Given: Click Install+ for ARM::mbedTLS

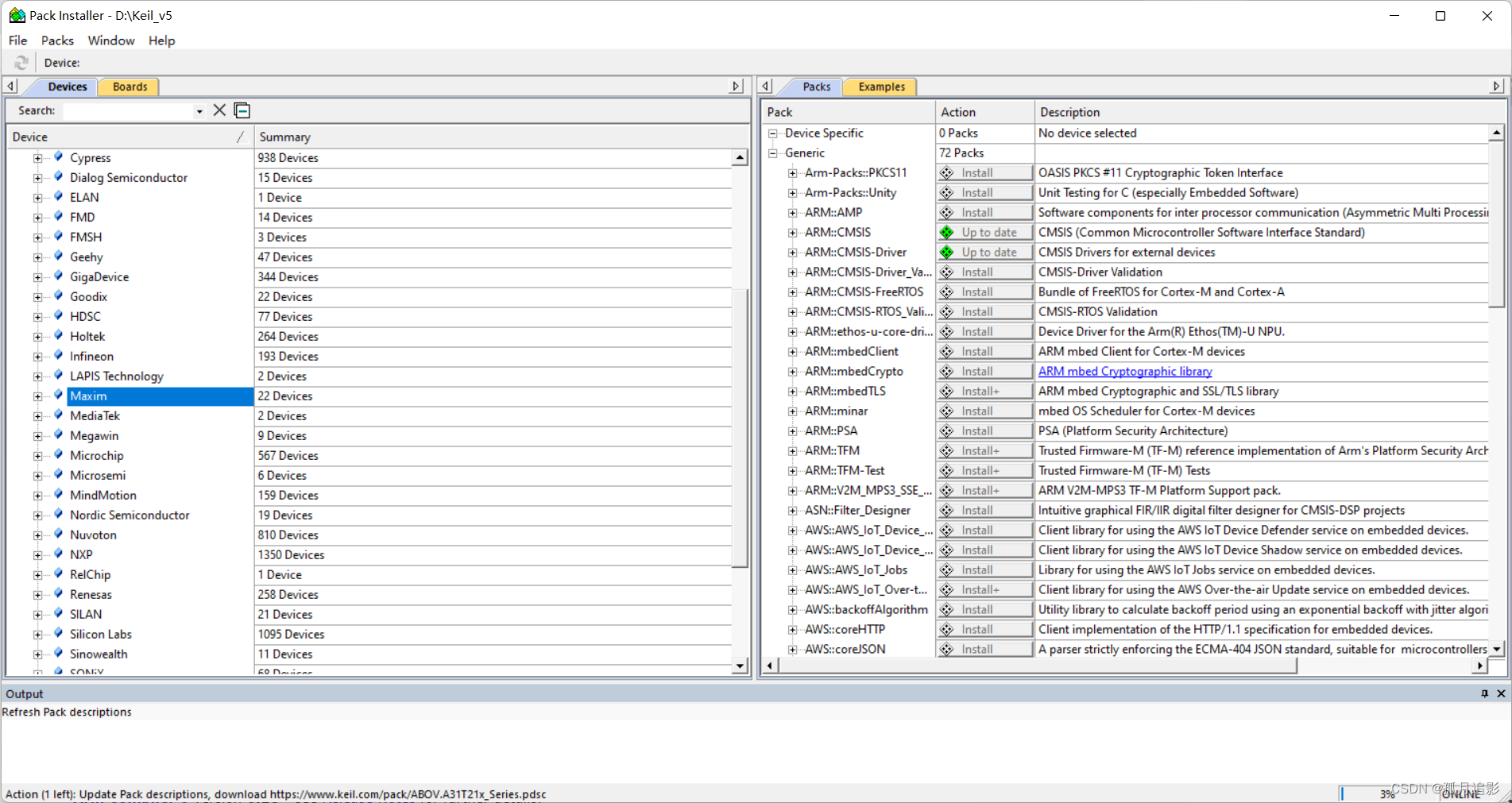Looking at the screenshot, I should pyautogui.click(x=984, y=391).
